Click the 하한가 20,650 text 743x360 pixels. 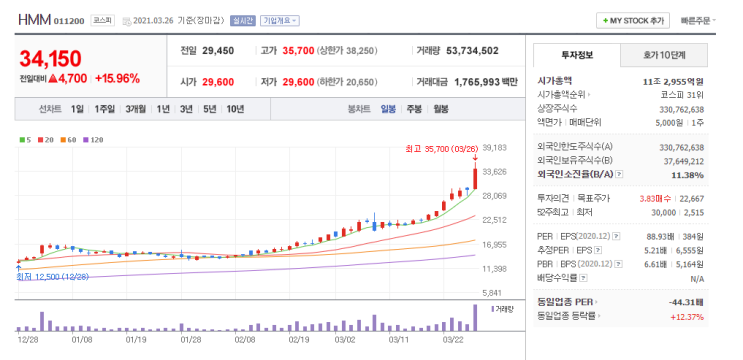[347, 82]
